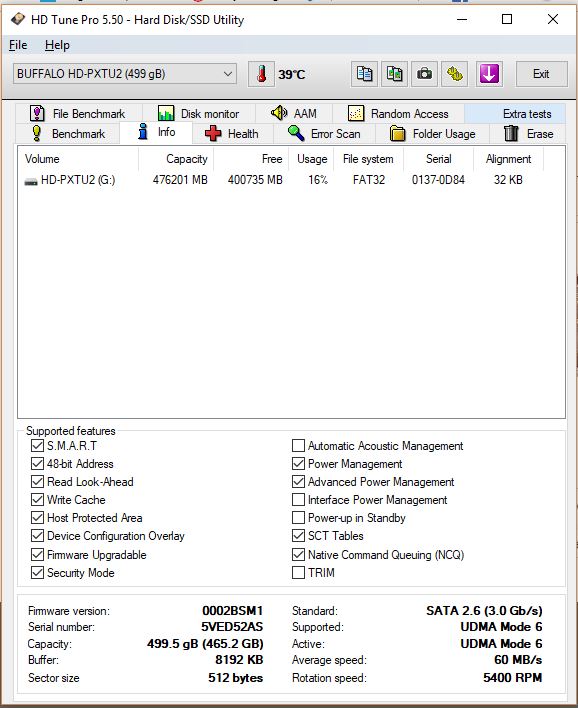The image size is (578, 708).
Task: Switch to the Random Access tab
Action: 399,113
